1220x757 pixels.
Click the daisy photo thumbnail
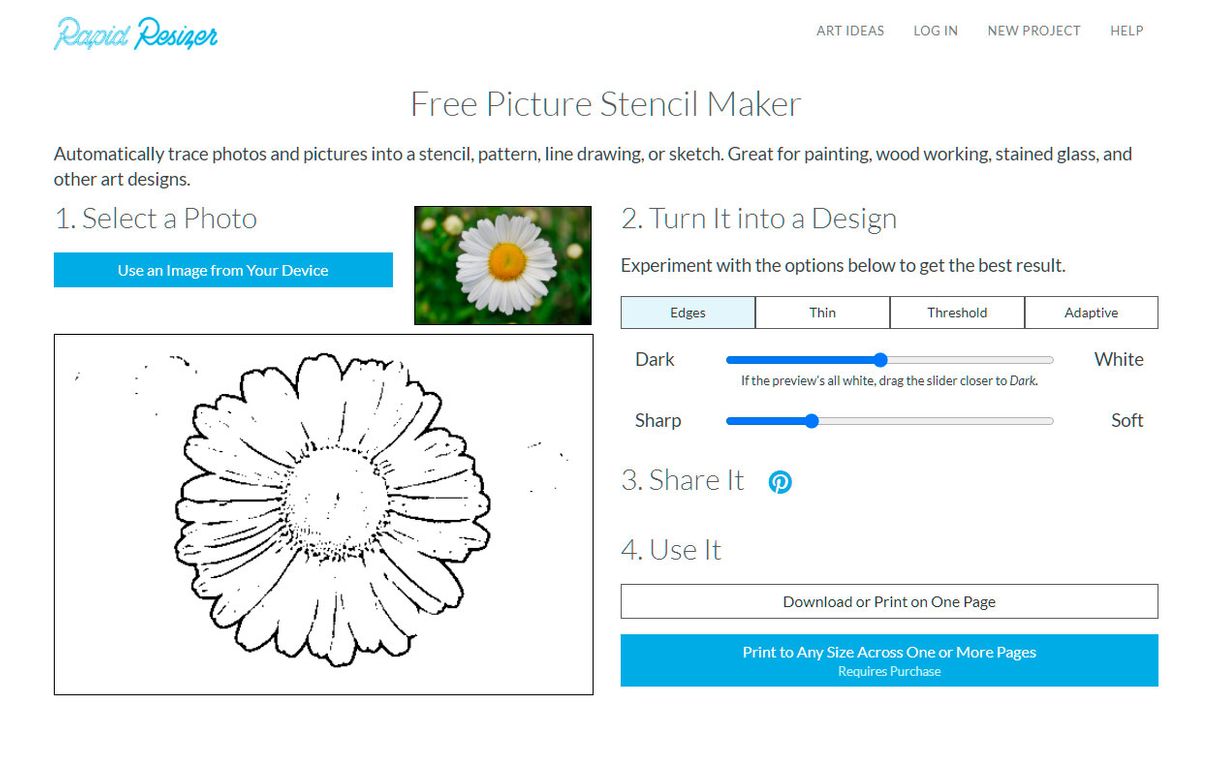pos(502,265)
